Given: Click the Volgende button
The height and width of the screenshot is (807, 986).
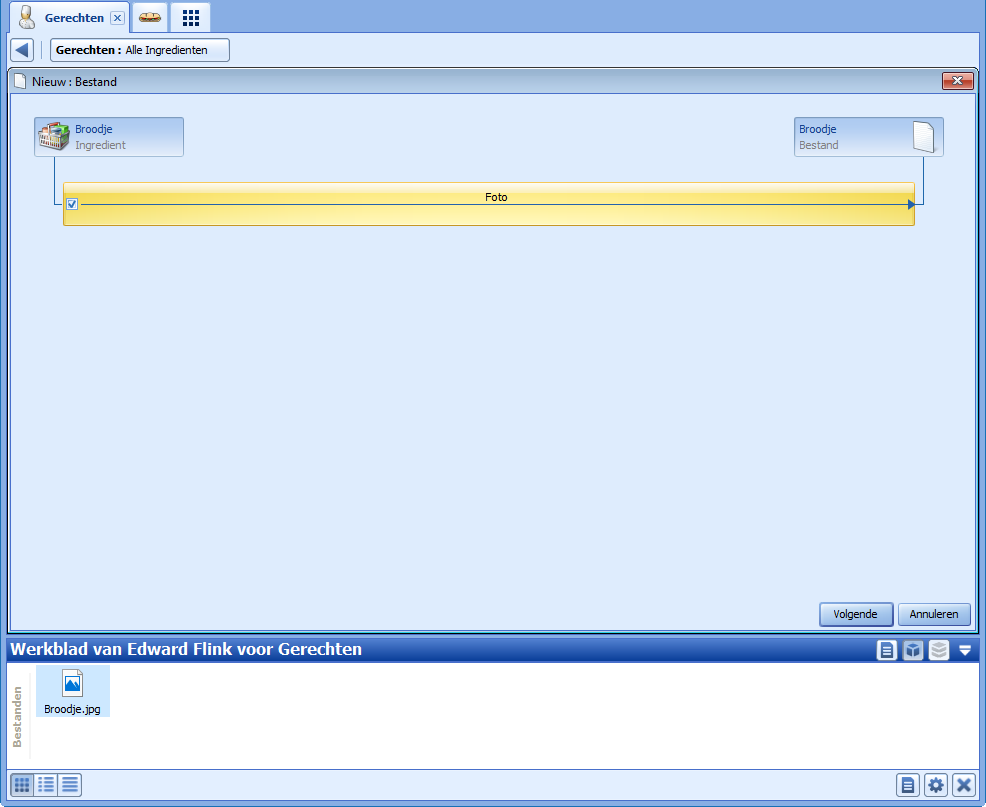Looking at the screenshot, I should 856,614.
